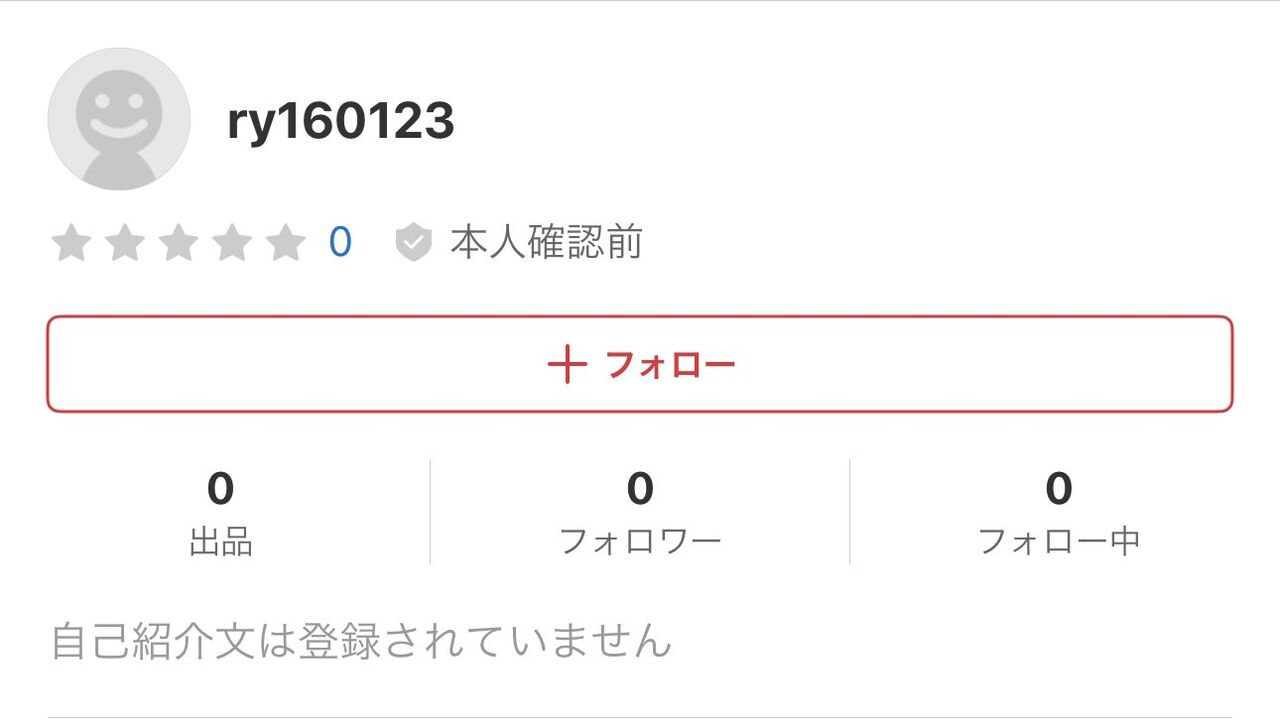
Task: Click the フォロー中 count number zero
Action: [x=1058, y=489]
